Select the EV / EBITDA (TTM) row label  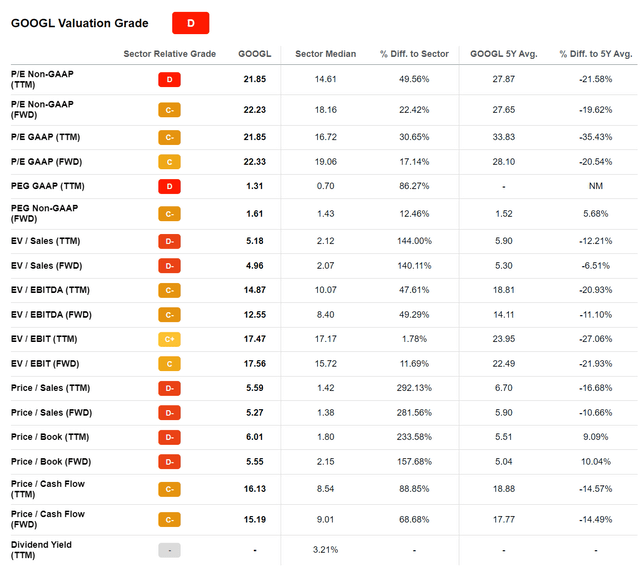point(50,290)
